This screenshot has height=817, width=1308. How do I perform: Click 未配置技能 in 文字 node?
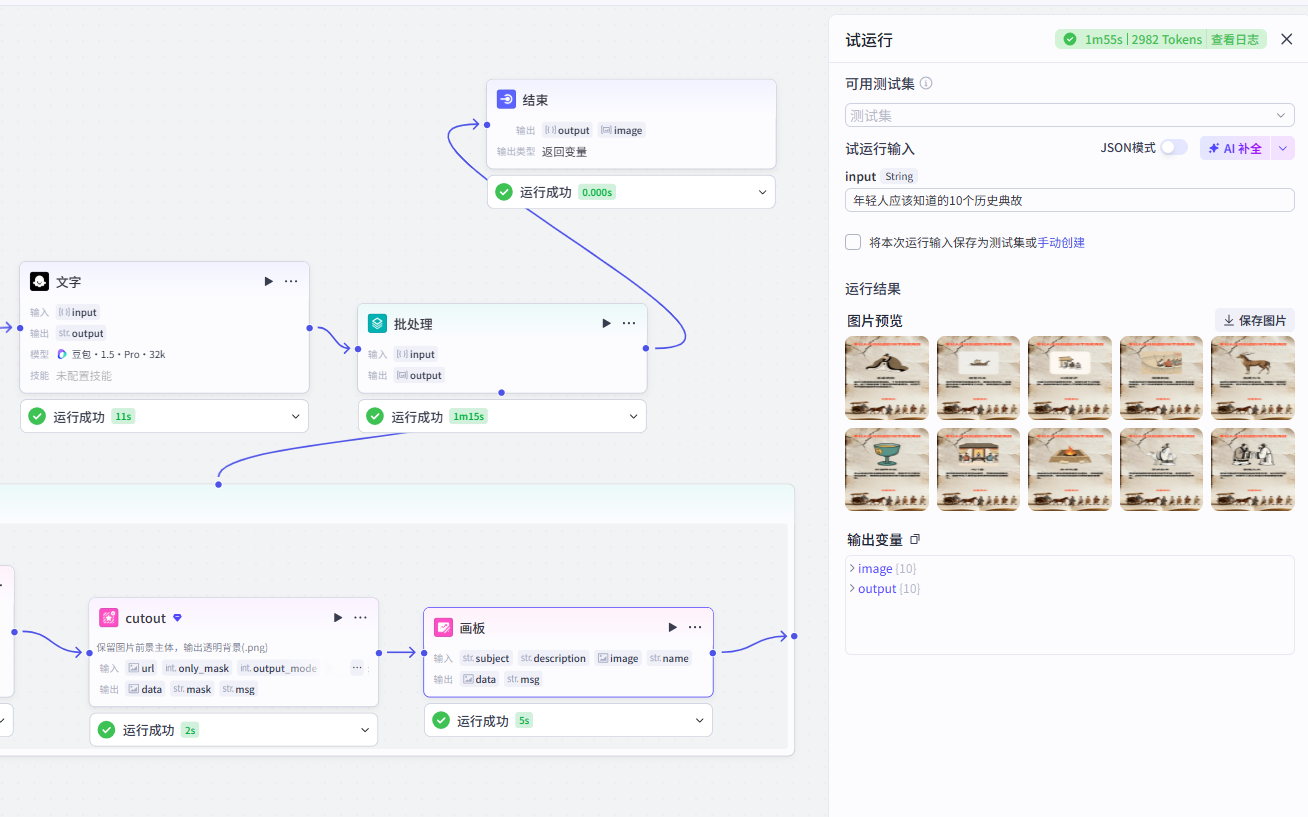[x=84, y=376]
